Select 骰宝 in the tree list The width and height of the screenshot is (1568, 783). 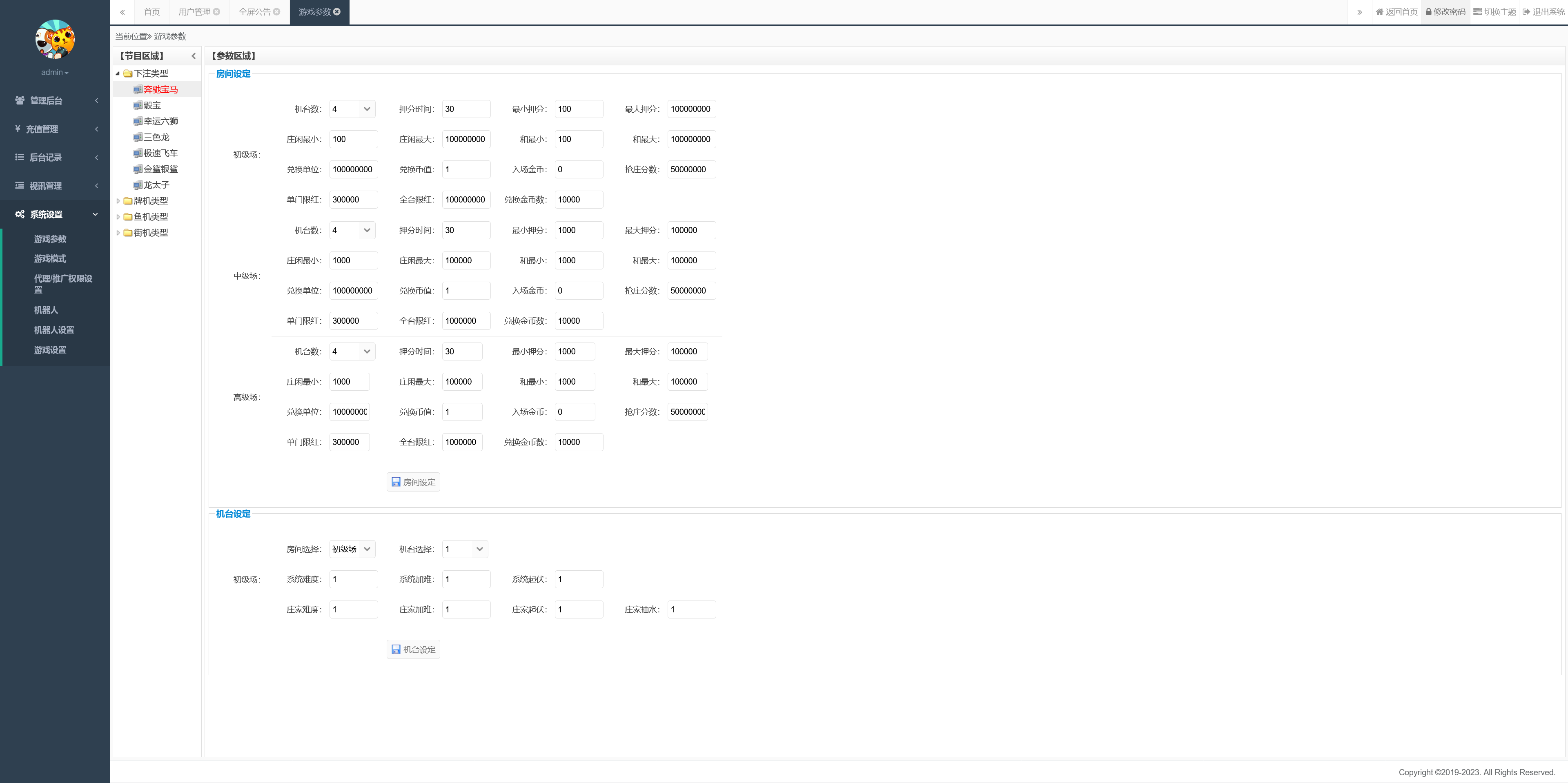[152, 105]
